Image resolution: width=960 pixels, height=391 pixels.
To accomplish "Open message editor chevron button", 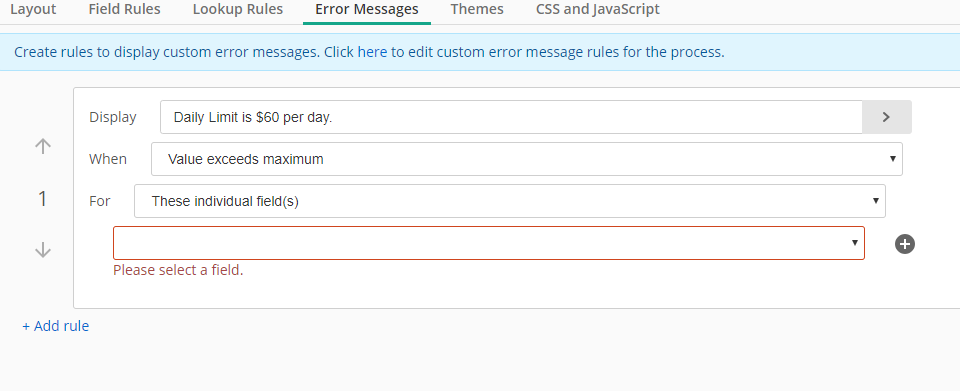I will [886, 117].
